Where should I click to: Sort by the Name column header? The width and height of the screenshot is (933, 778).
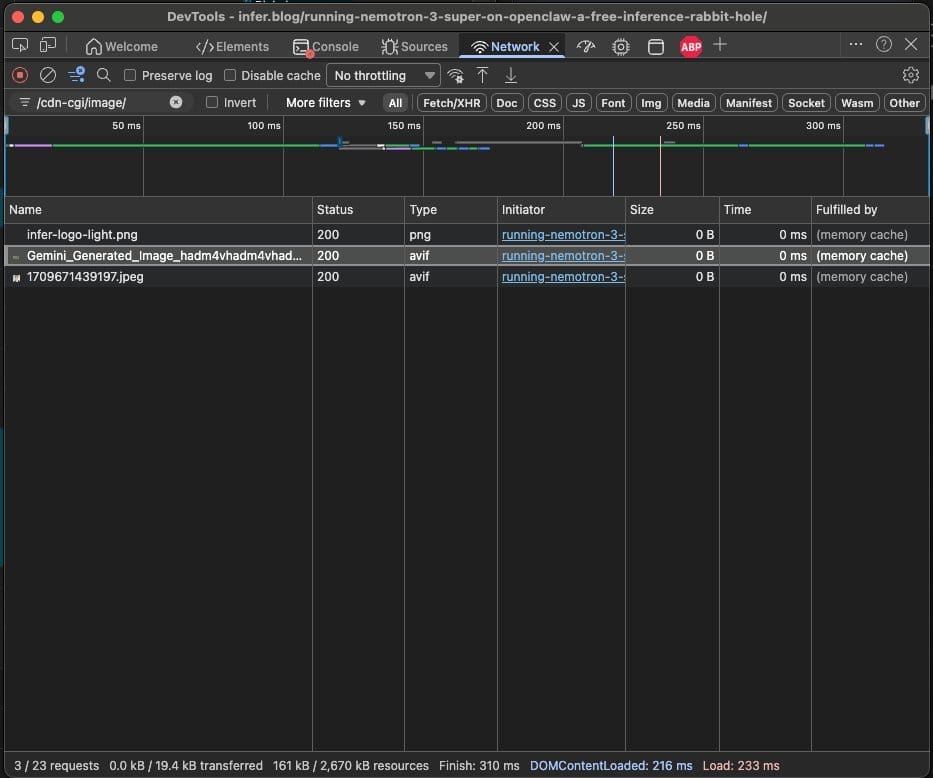(158, 209)
